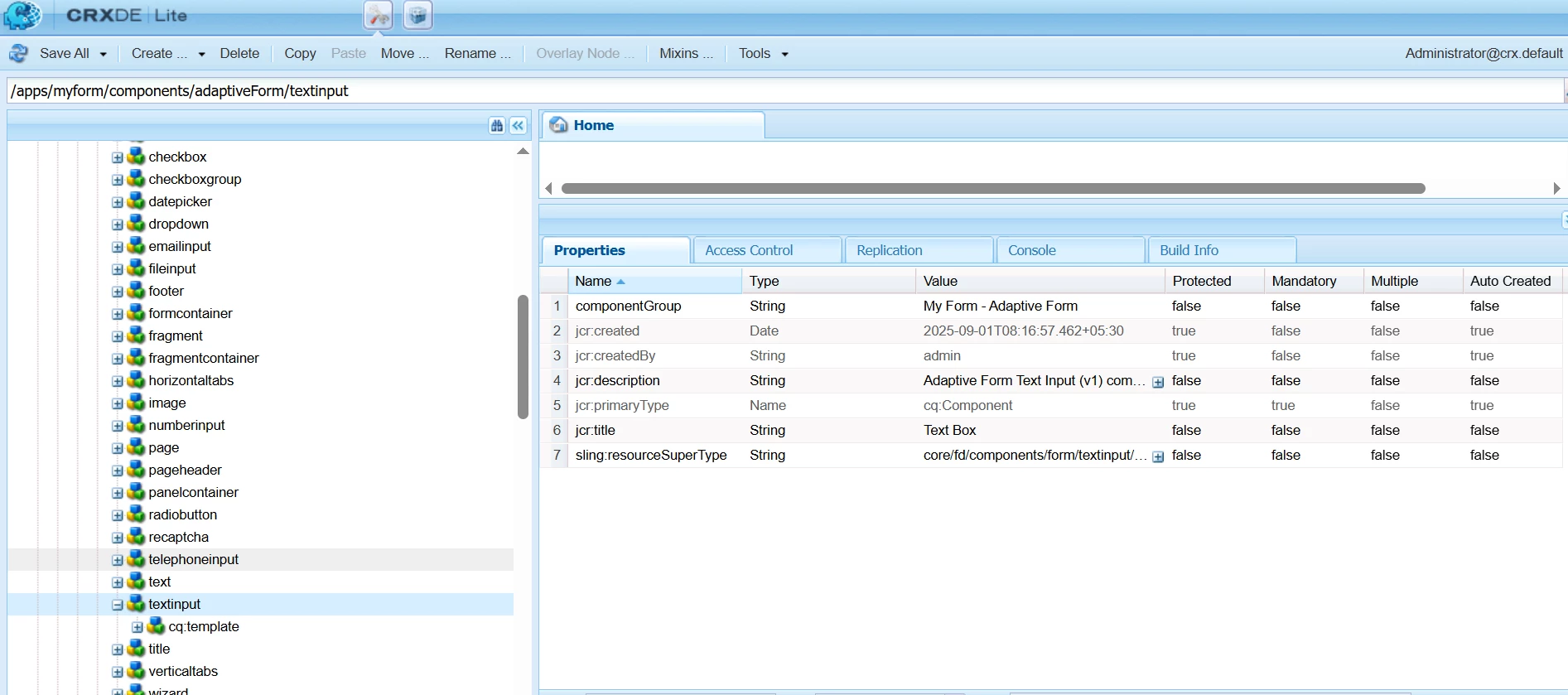Click the sort arrow on Name column

click(621, 282)
